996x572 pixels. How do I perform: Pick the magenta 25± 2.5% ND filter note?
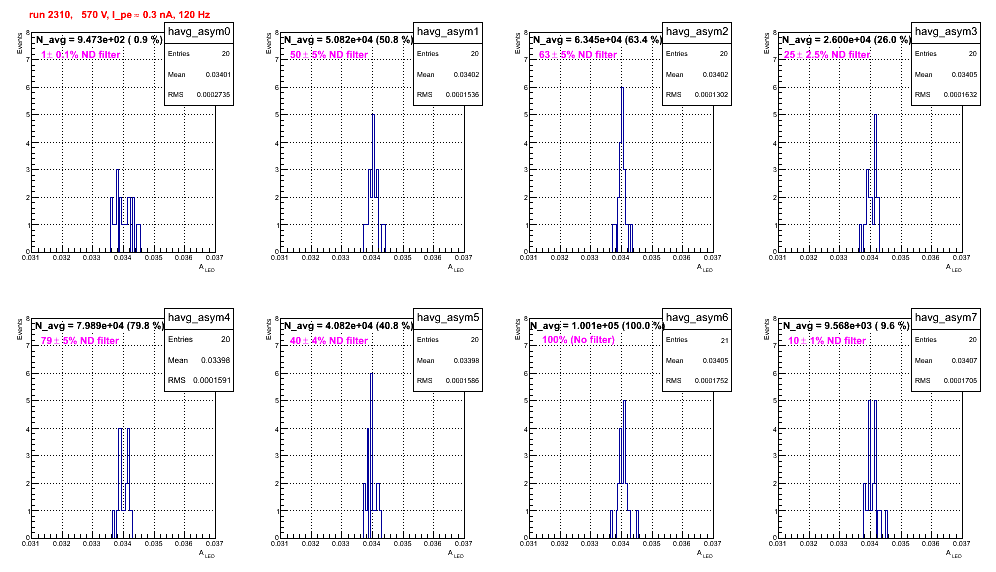tap(827, 55)
